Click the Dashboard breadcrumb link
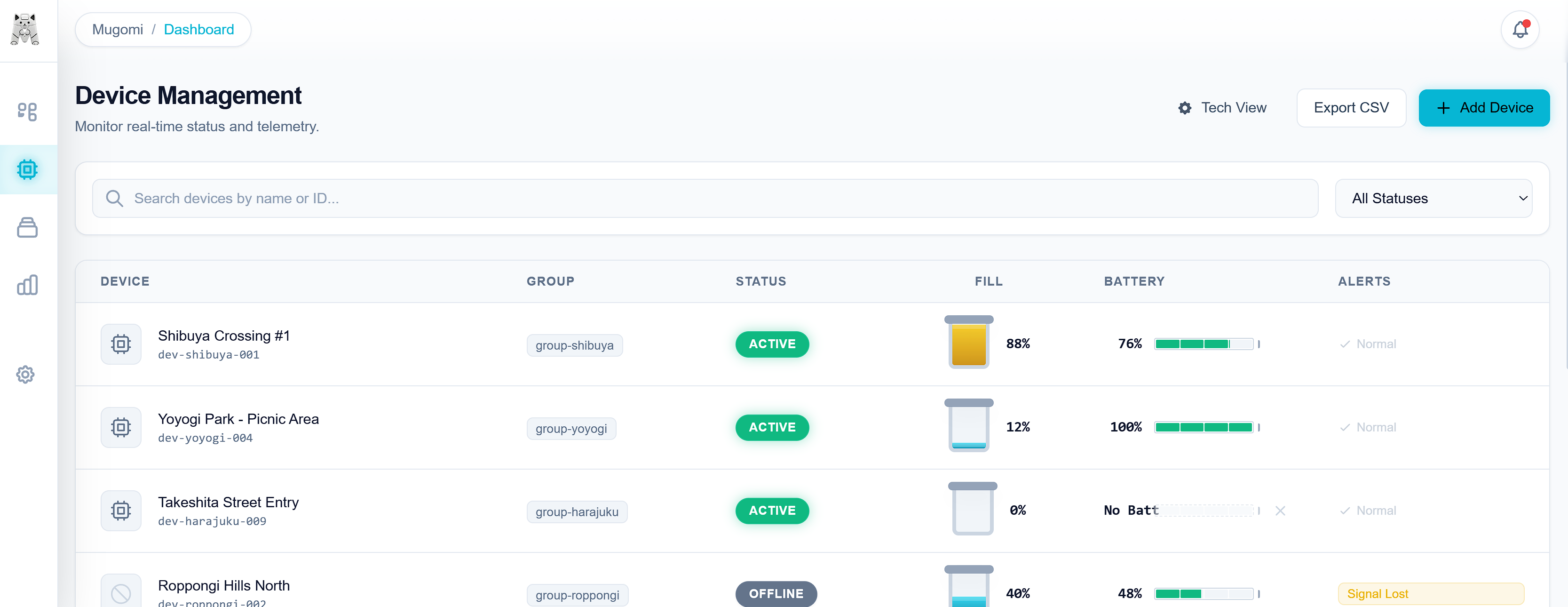The width and height of the screenshot is (1568, 607). coord(198,29)
